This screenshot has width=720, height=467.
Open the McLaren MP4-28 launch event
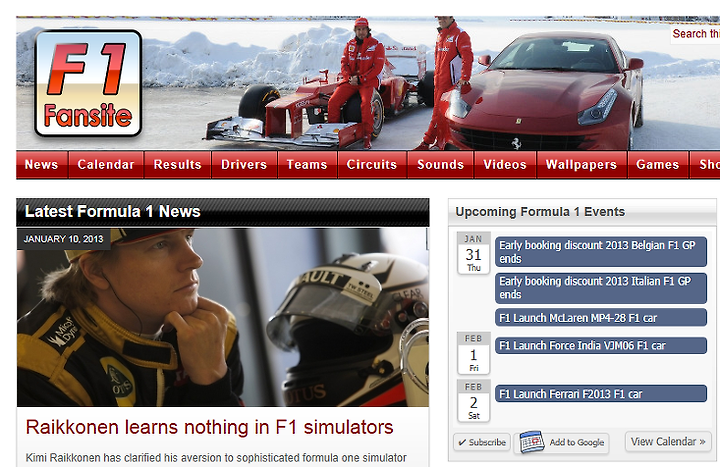tap(601, 318)
